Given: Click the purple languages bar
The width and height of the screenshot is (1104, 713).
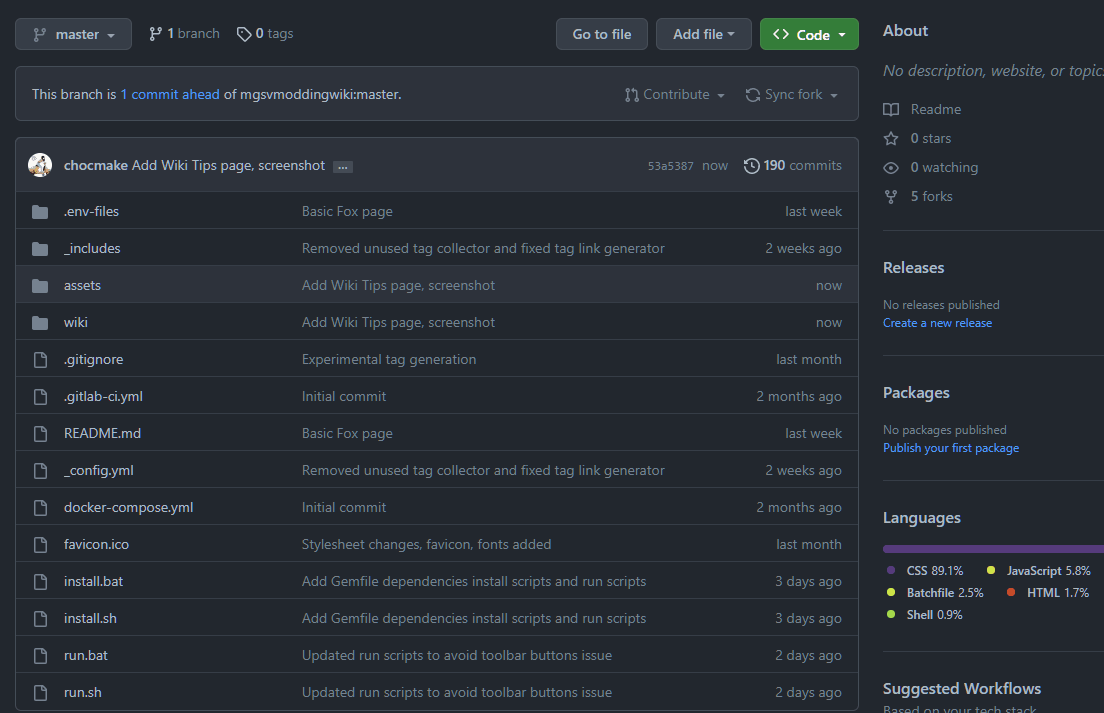Looking at the screenshot, I should tap(993, 549).
